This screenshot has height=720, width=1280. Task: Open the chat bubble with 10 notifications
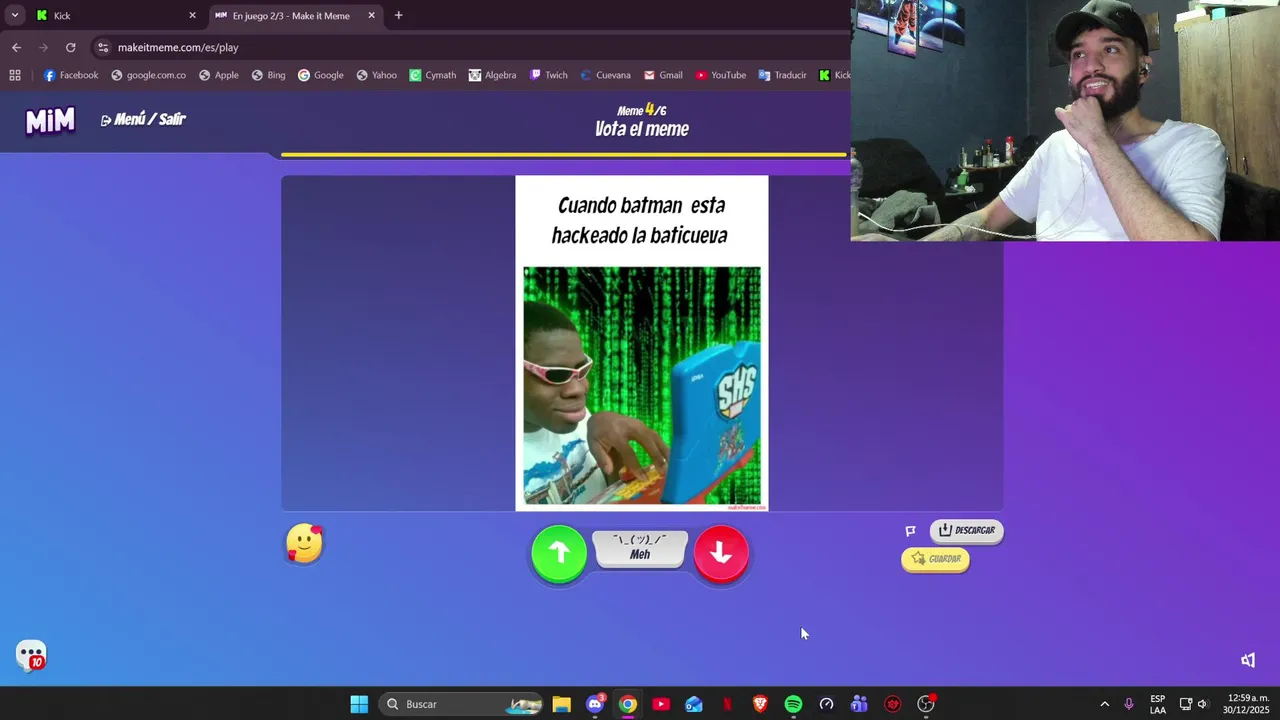[31, 656]
